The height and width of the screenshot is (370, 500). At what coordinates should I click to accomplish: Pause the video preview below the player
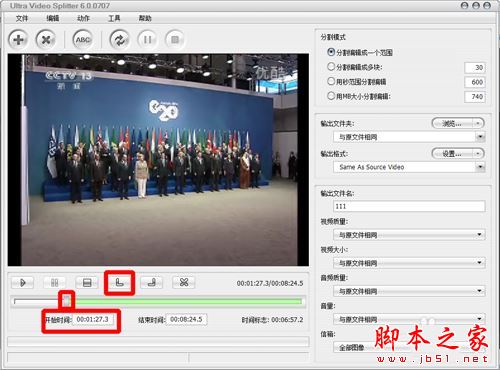[55, 283]
